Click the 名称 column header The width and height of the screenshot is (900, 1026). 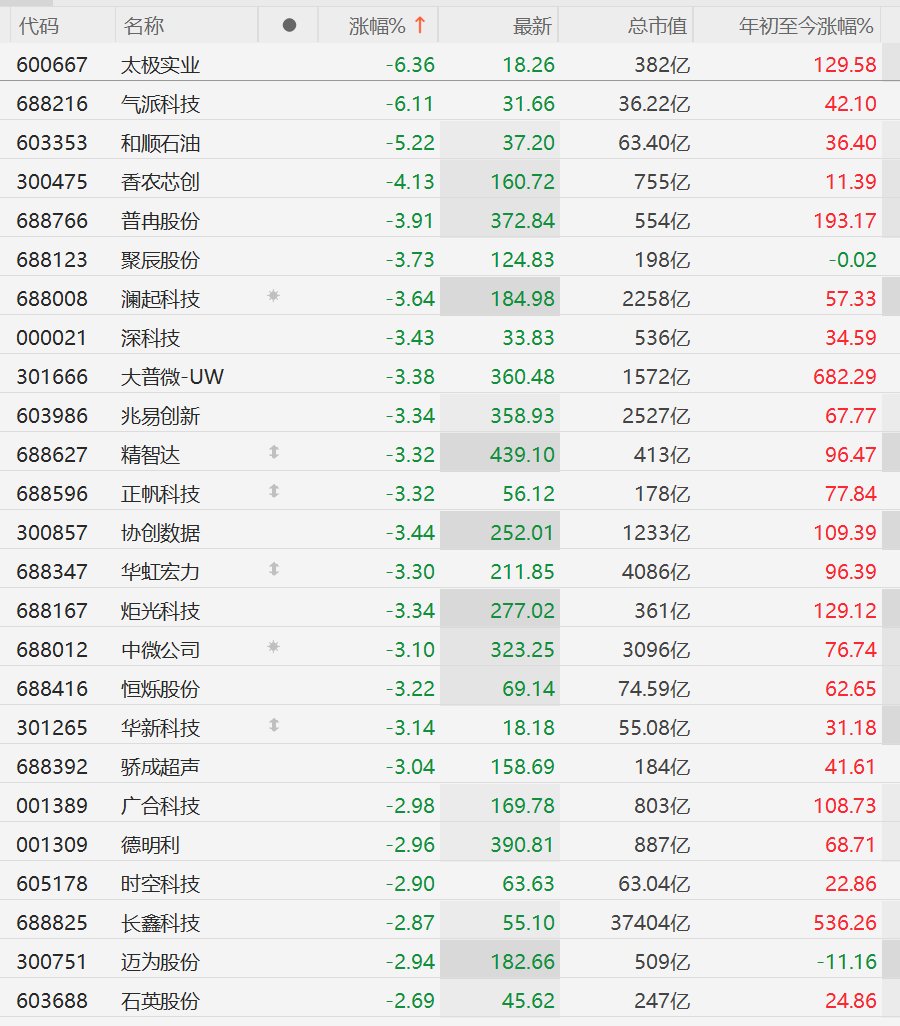click(x=143, y=26)
